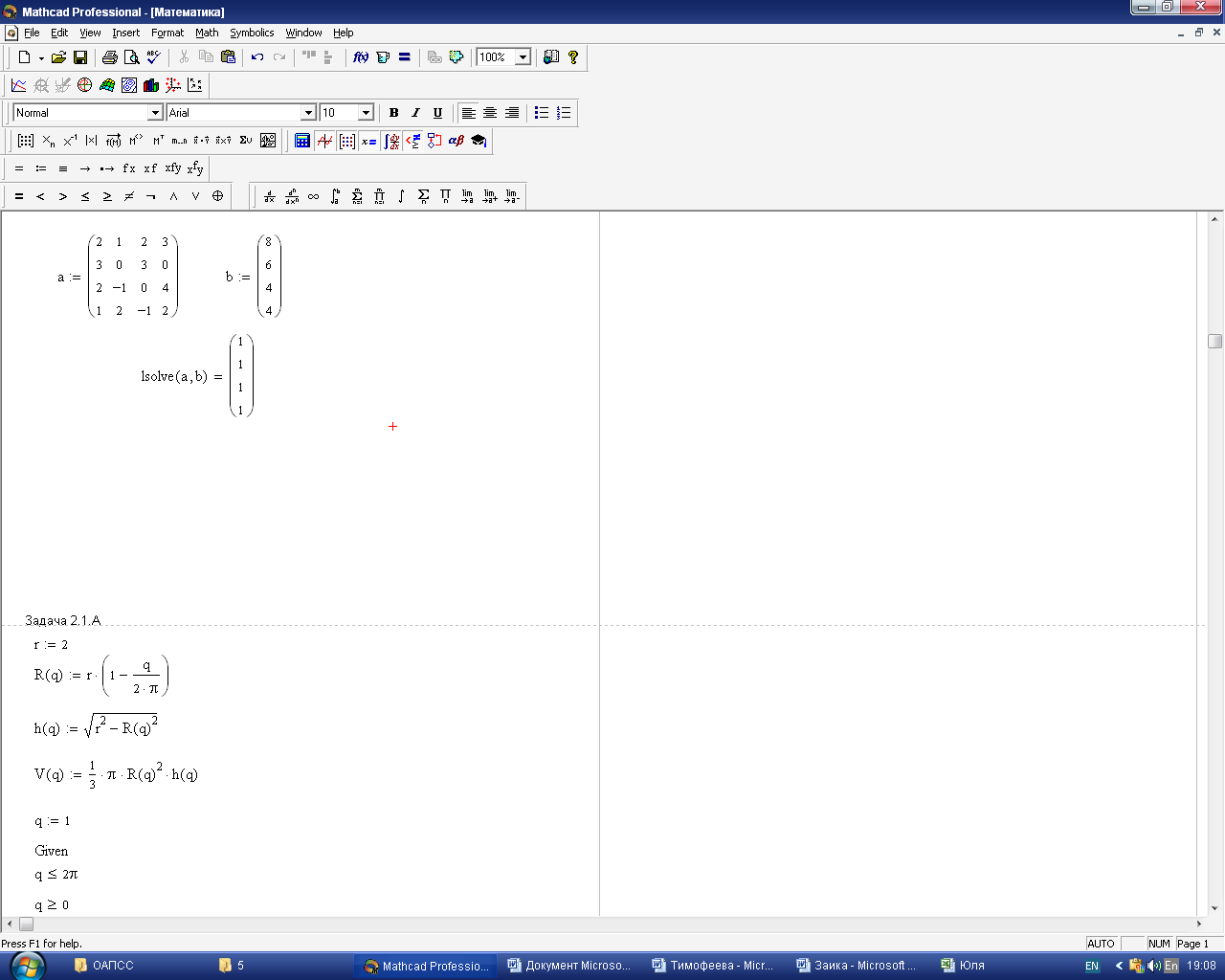Viewport: 1225px width, 980px height.
Task: Open the Window menu
Action: coord(303,33)
